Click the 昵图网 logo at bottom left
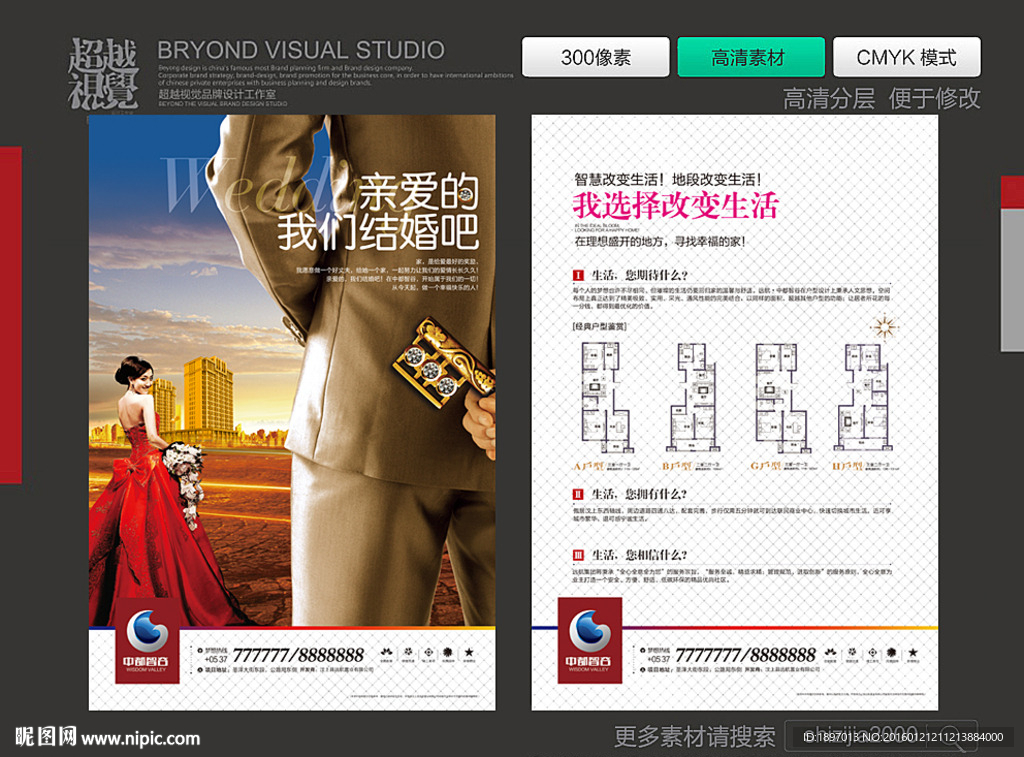The height and width of the screenshot is (757, 1024). 46,737
